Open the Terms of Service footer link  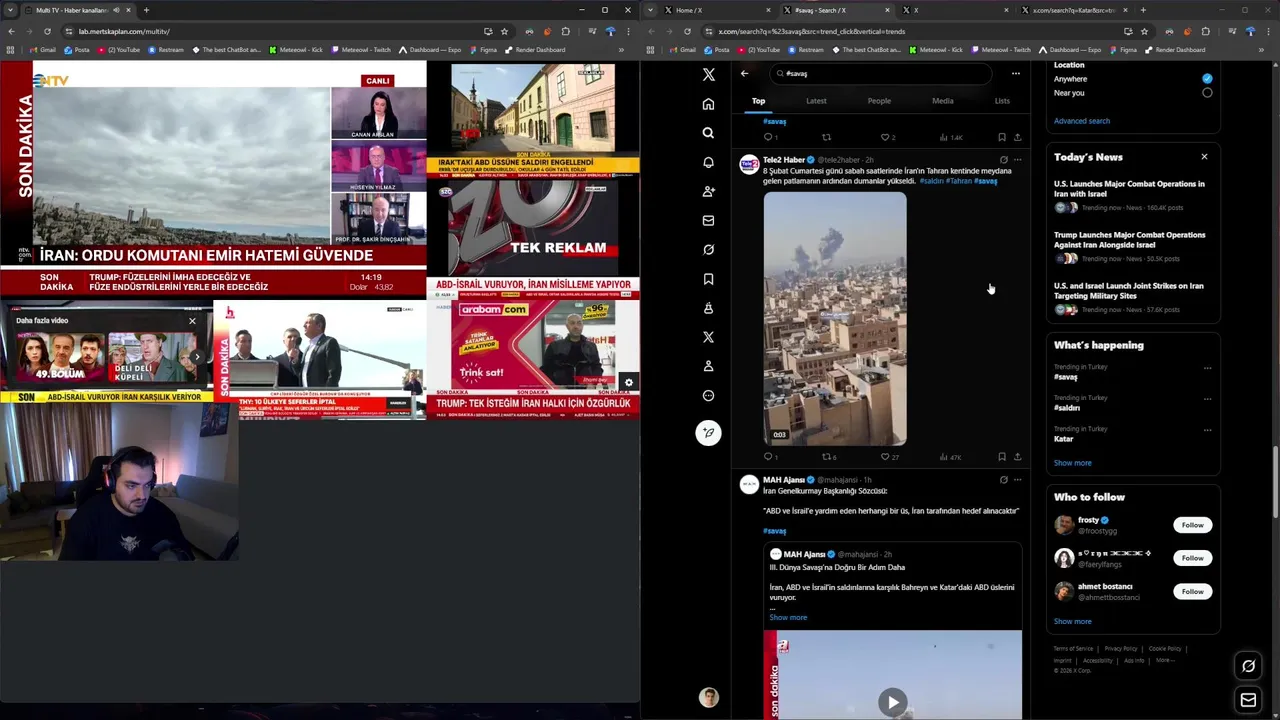[1073, 649]
